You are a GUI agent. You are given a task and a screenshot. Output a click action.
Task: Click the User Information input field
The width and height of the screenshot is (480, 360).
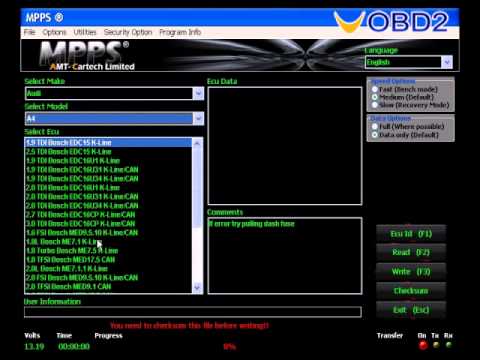click(193, 312)
